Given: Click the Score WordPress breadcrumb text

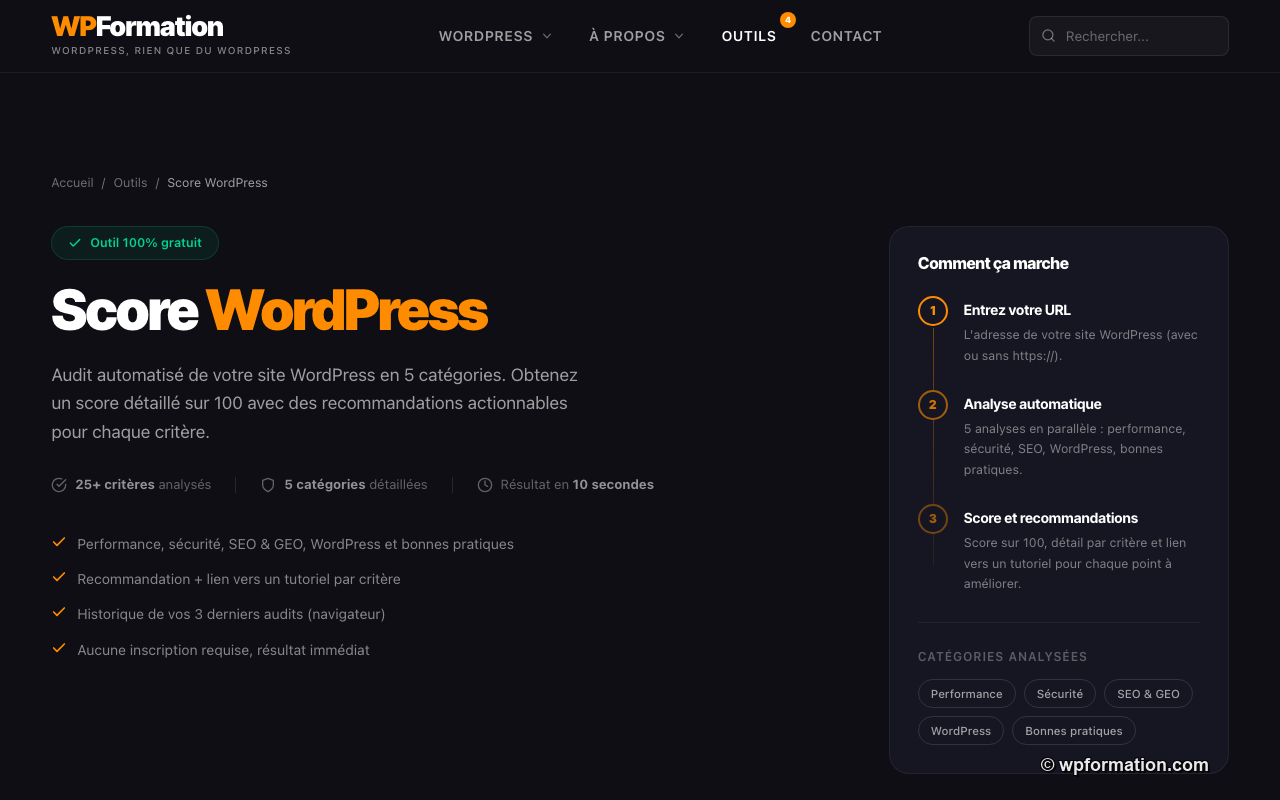Looking at the screenshot, I should click(x=217, y=183).
